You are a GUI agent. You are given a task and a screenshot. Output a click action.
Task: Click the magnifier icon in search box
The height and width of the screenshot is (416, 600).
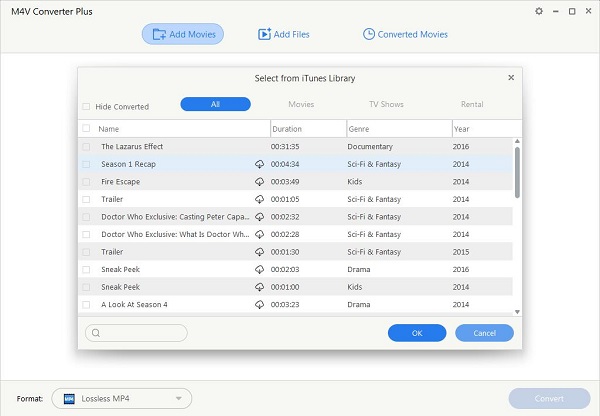(96, 333)
